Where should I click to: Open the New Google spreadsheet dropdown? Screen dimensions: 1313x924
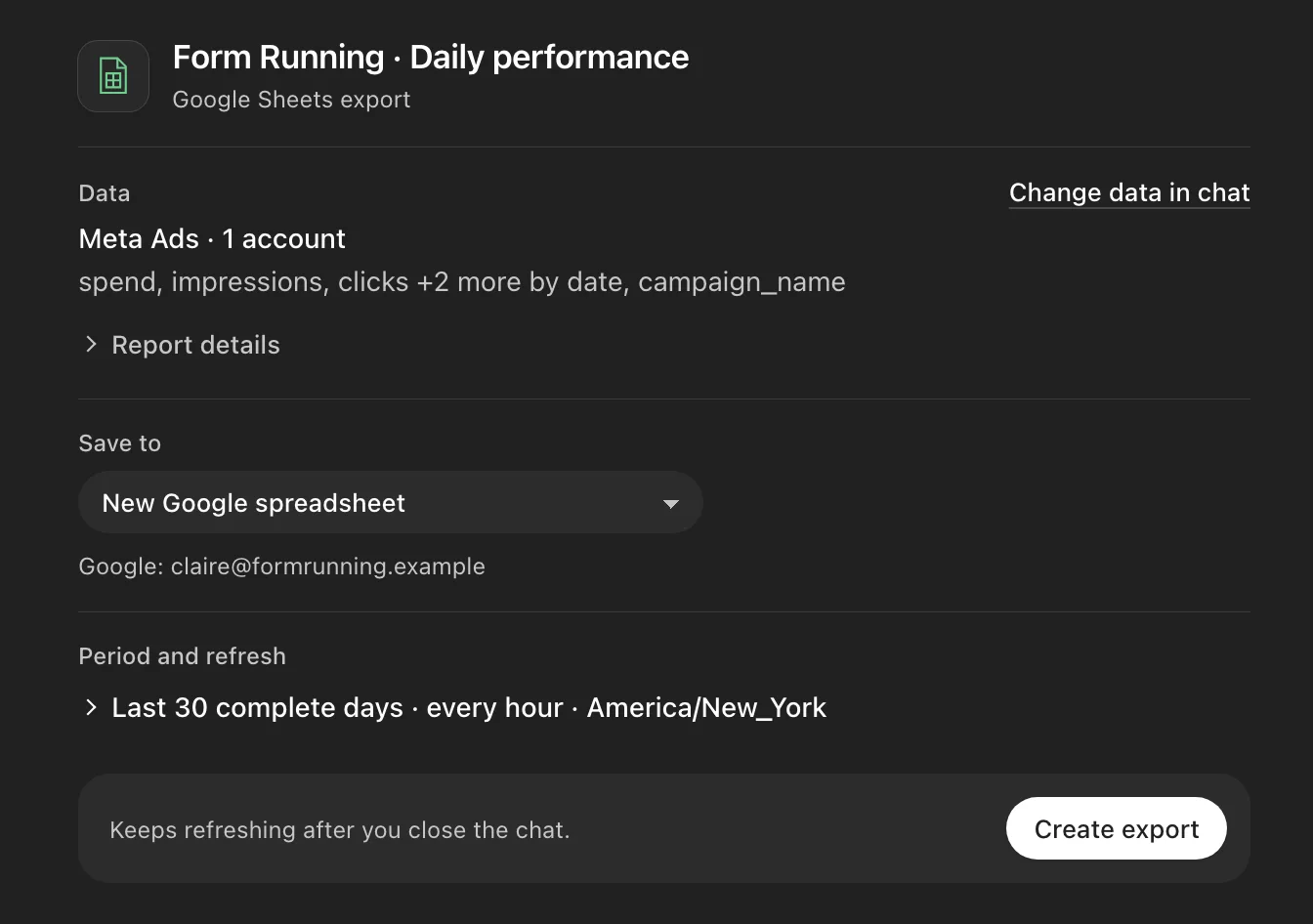click(x=391, y=503)
